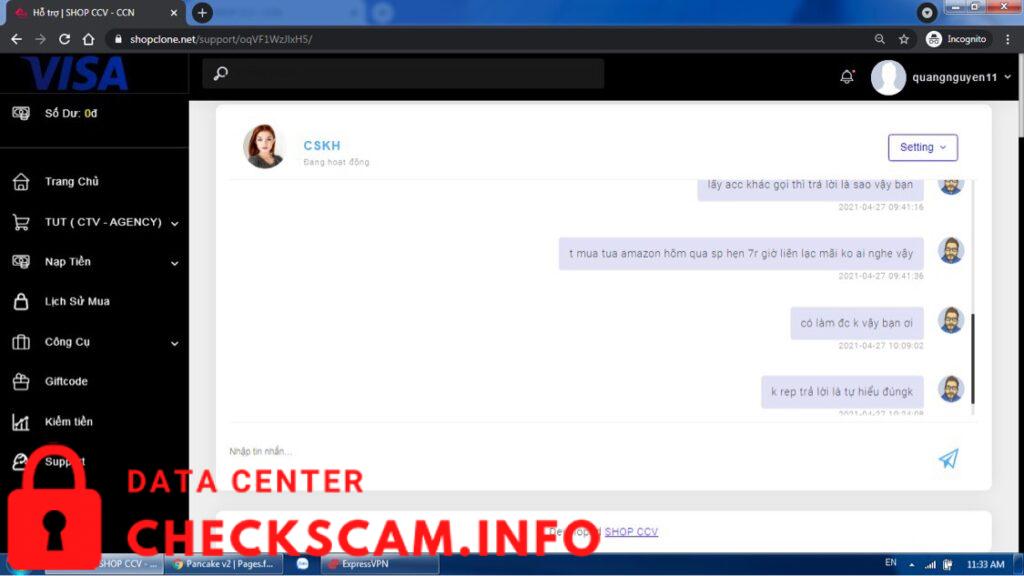1024x576 pixels.
Task: Expand the Công Cụ chevron
Action: click(174, 344)
